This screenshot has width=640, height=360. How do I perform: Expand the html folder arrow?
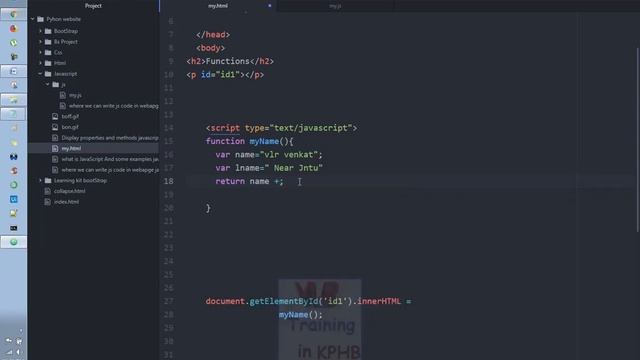pos(40,63)
